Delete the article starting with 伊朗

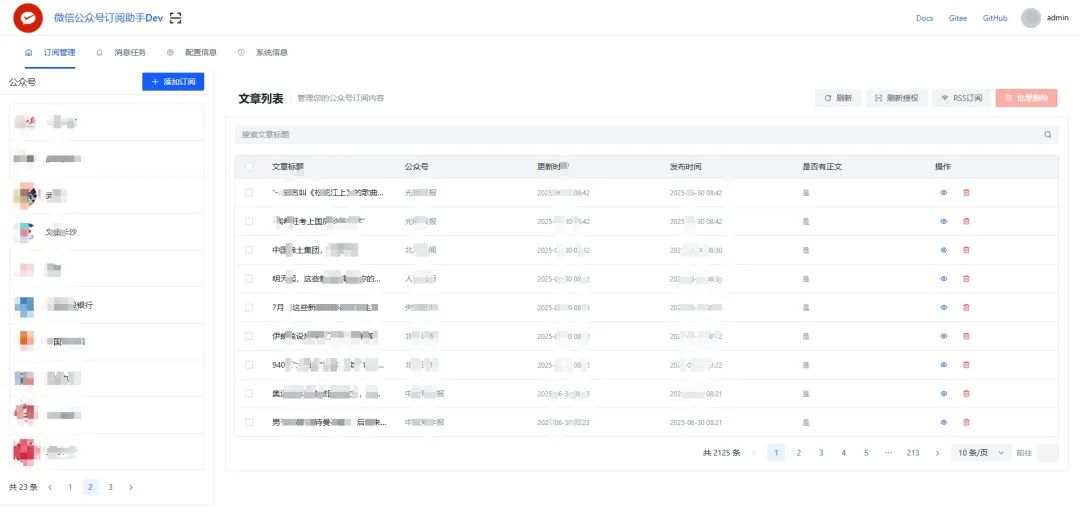pyautogui.click(x=966, y=336)
